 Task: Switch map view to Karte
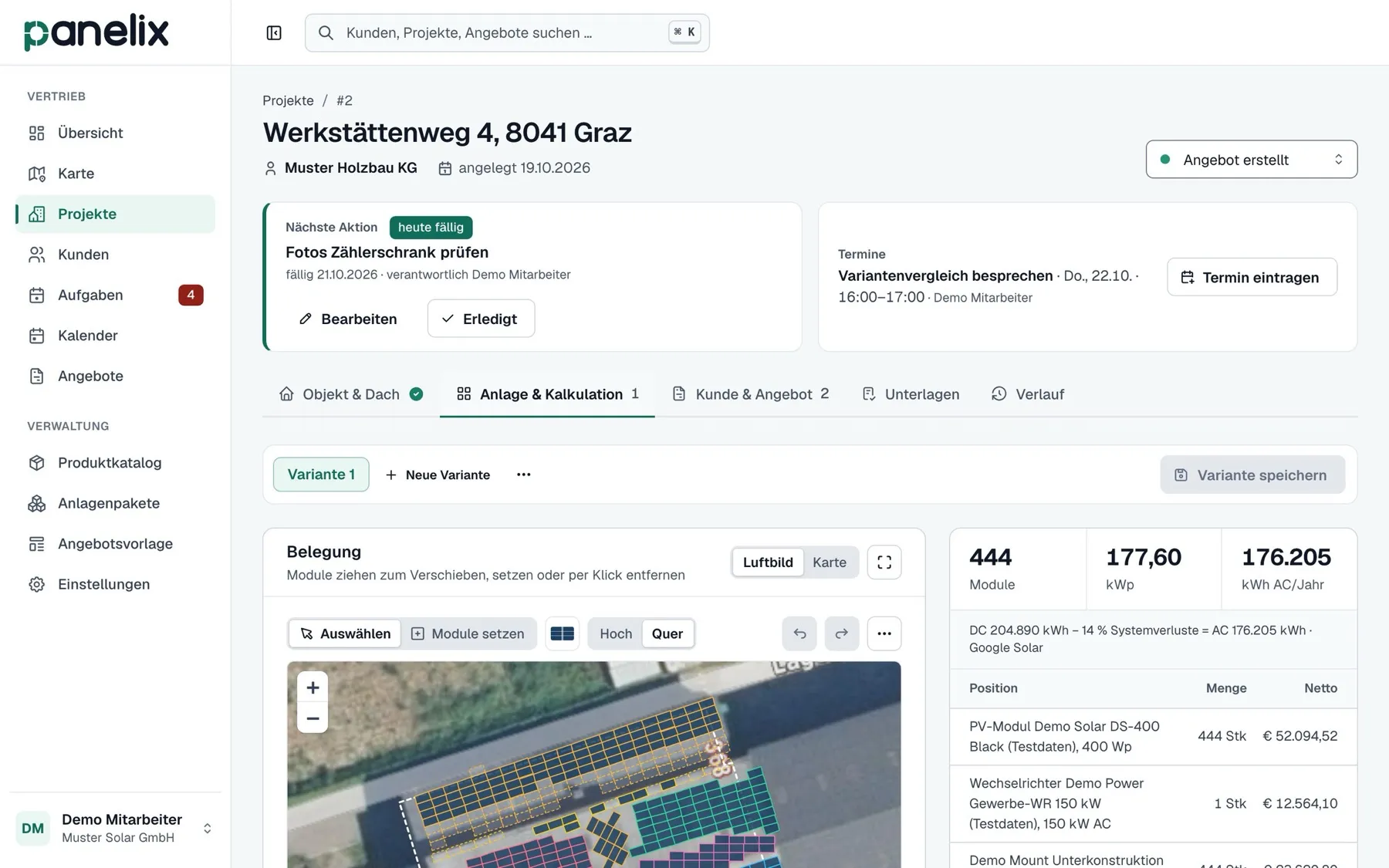830,562
